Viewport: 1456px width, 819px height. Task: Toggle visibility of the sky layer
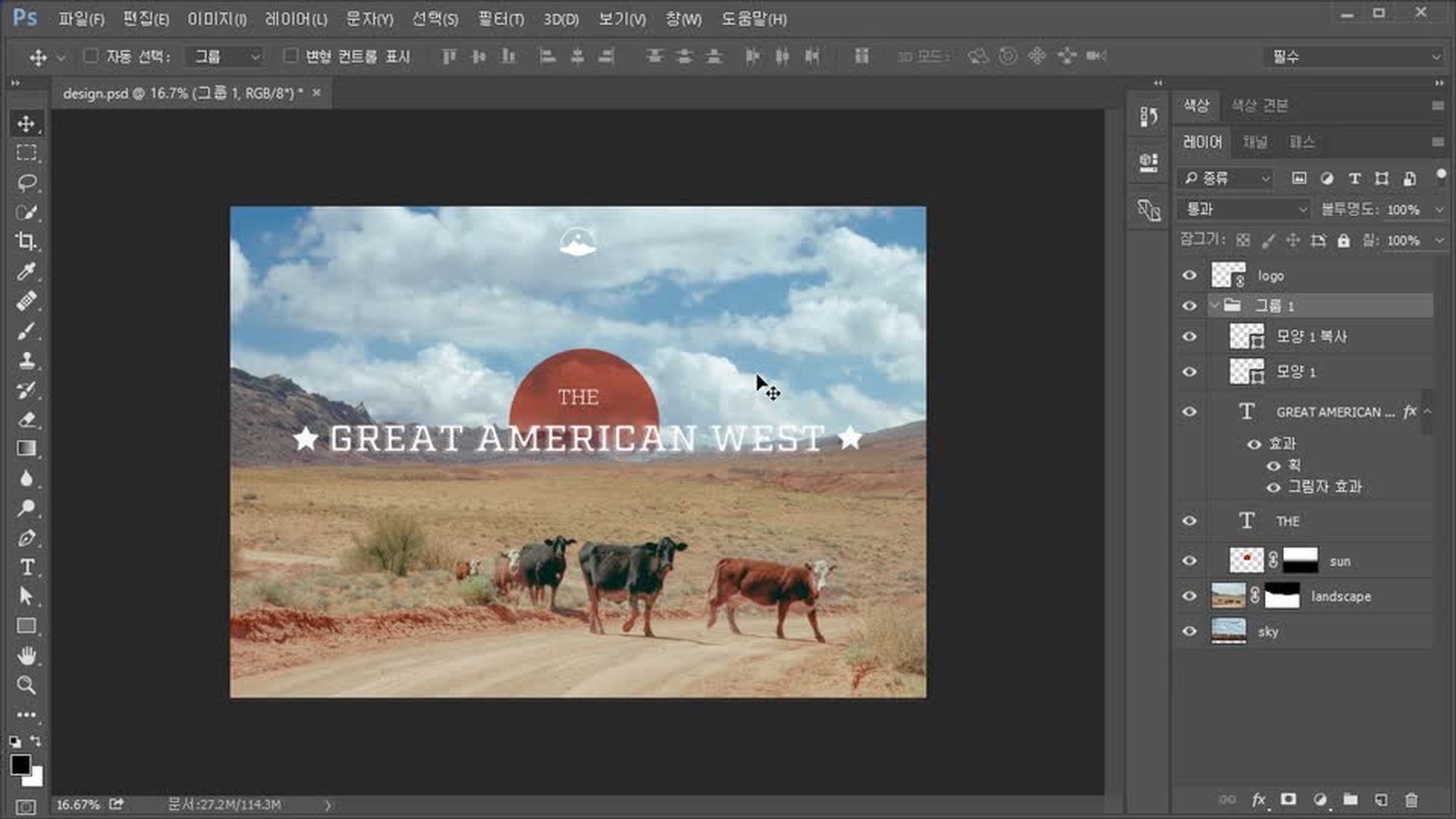[1189, 631]
